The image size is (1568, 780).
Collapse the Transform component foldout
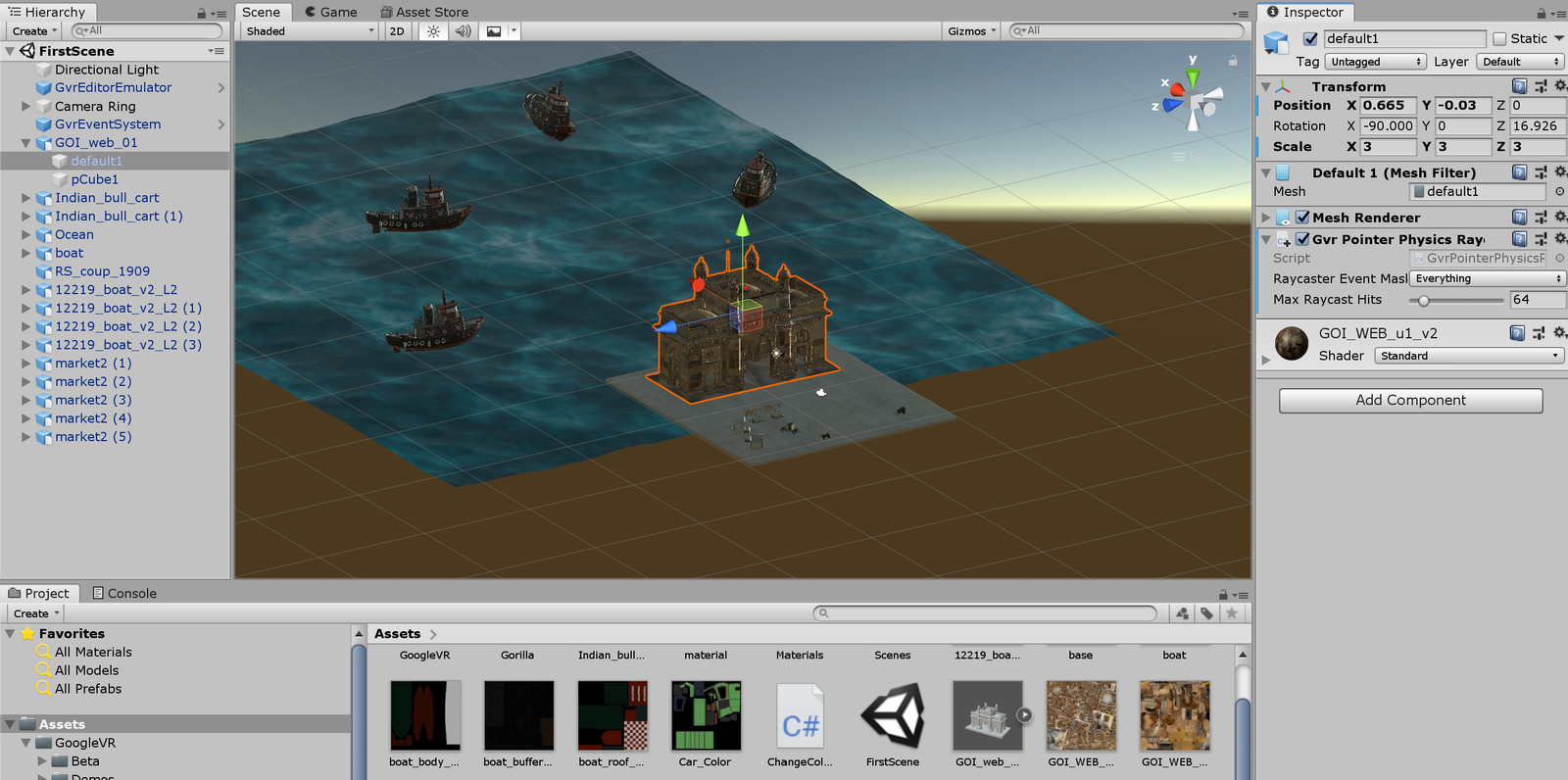click(1266, 87)
